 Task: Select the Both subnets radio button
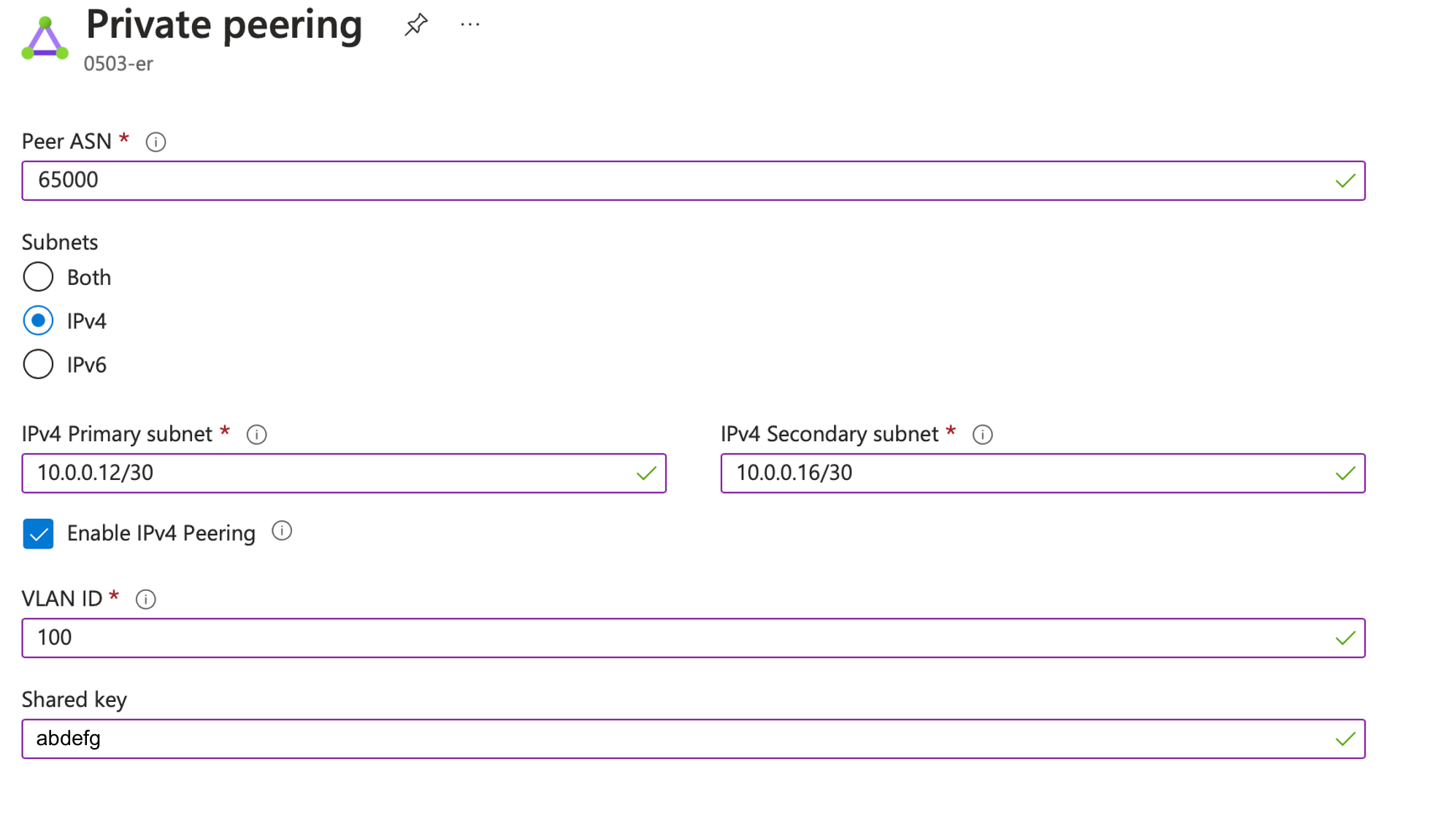[x=38, y=277]
